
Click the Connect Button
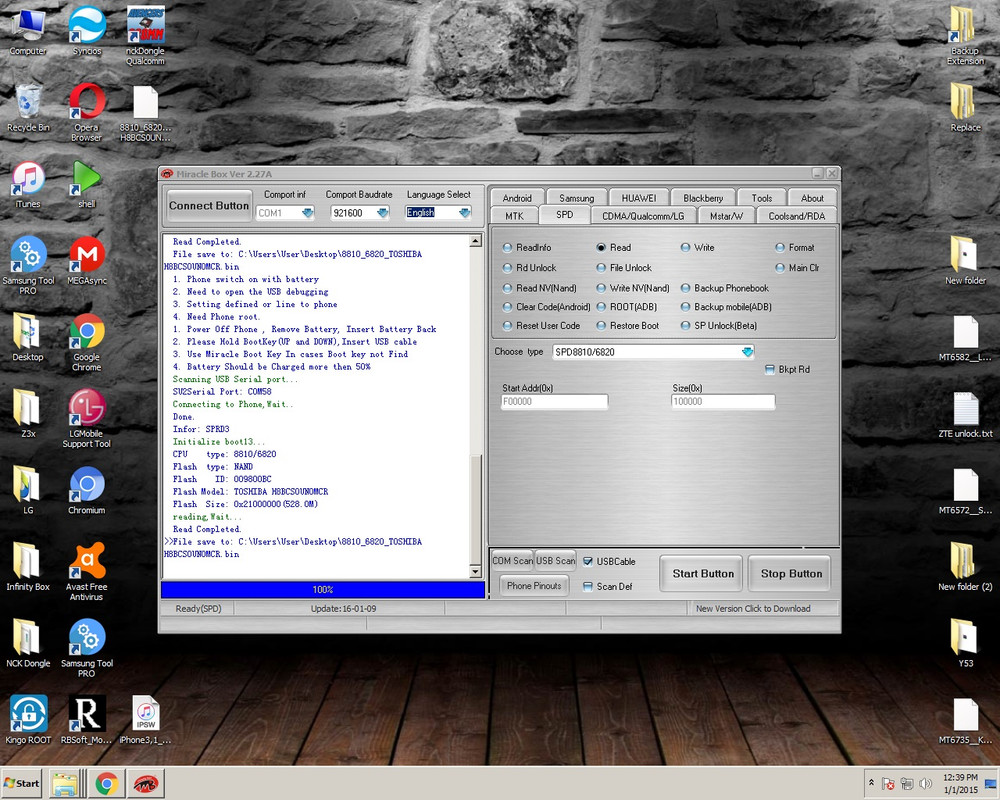[209, 205]
